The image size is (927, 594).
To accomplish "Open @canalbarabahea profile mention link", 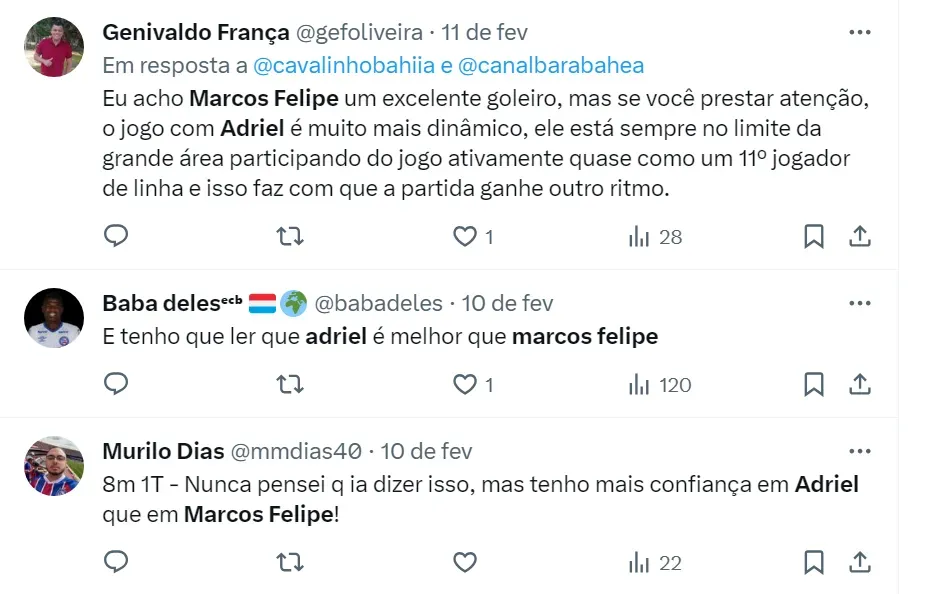I will 551,66.
